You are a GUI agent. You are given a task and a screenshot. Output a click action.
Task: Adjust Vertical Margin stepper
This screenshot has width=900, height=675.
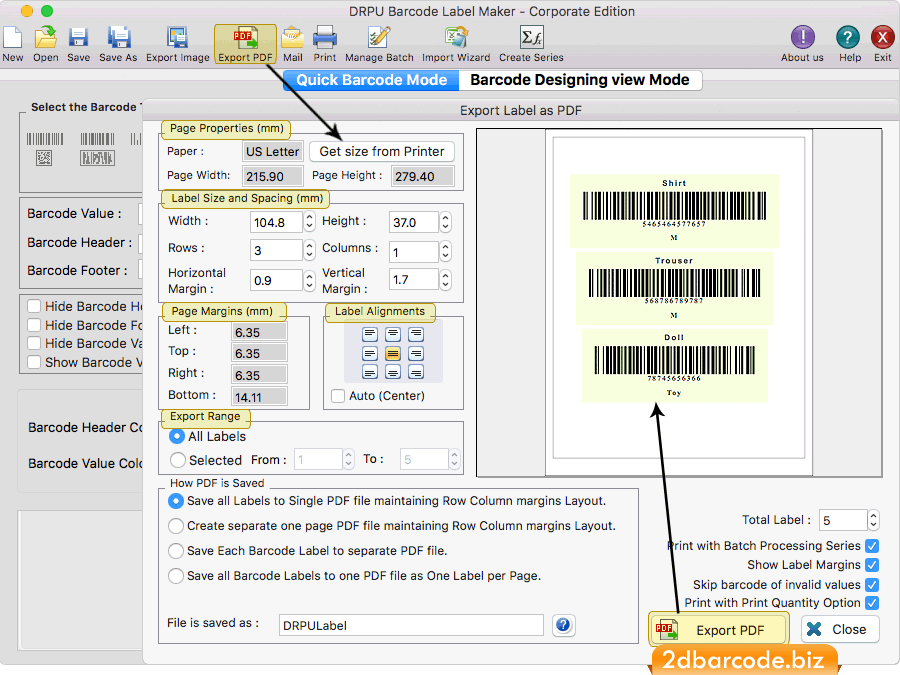[x=445, y=280]
